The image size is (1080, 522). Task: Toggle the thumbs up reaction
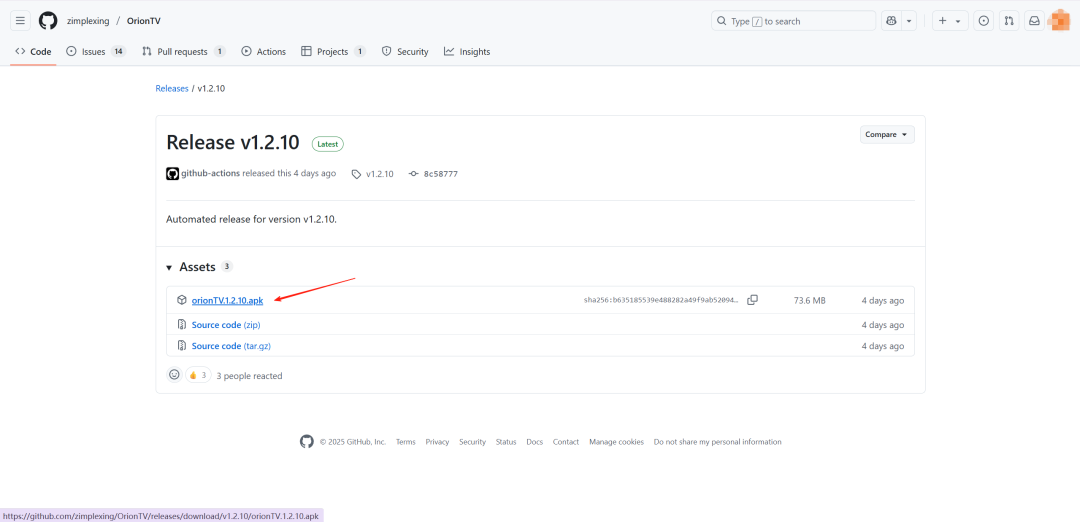click(198, 375)
